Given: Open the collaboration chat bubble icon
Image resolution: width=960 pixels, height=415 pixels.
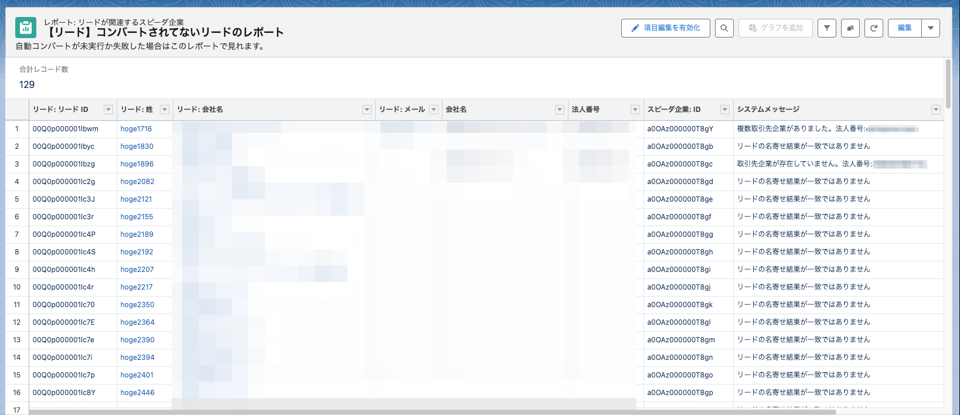Looking at the screenshot, I should [851, 29].
